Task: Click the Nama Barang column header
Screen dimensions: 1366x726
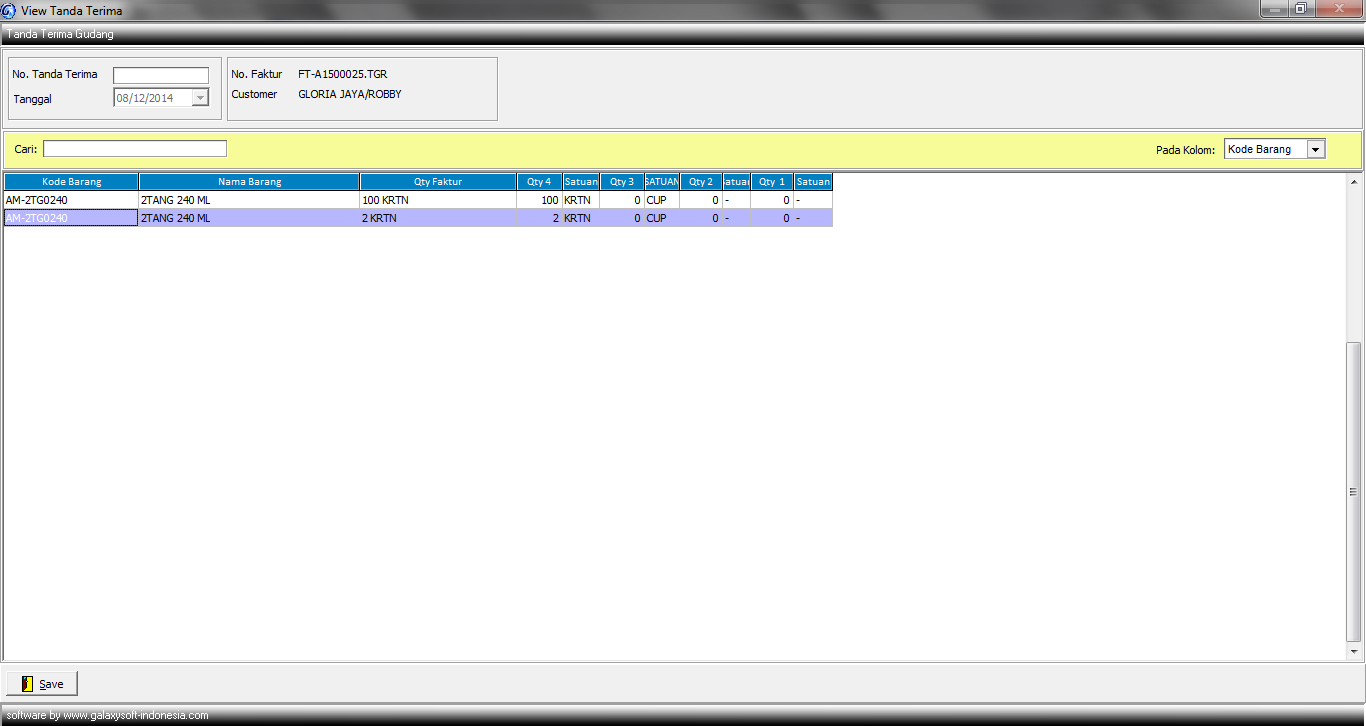Action: click(x=249, y=182)
